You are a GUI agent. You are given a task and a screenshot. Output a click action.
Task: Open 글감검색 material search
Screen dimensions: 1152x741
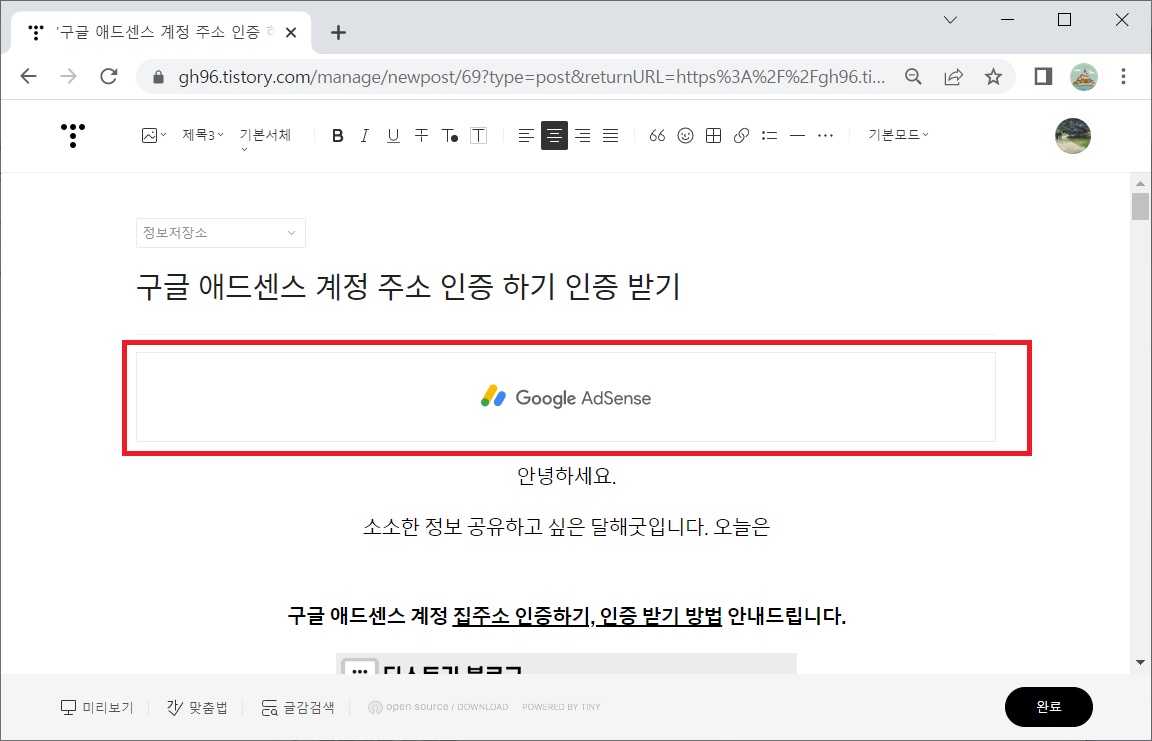pyautogui.click(x=298, y=707)
